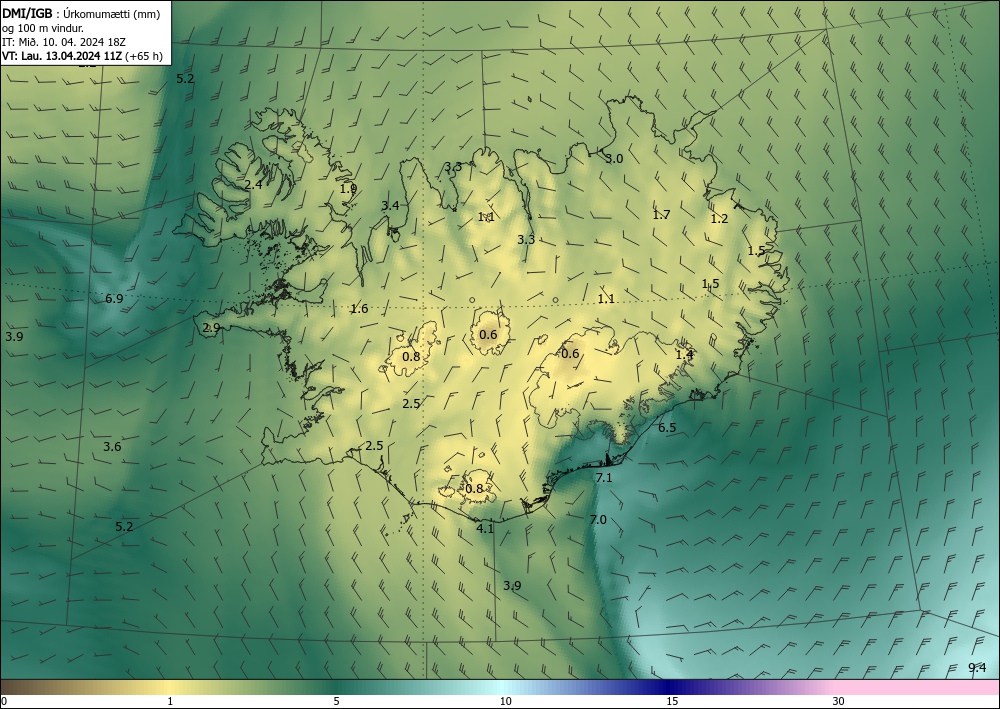Click the colorbar tick label '10'
Screen dimensions: 1000x709
tap(506, 701)
